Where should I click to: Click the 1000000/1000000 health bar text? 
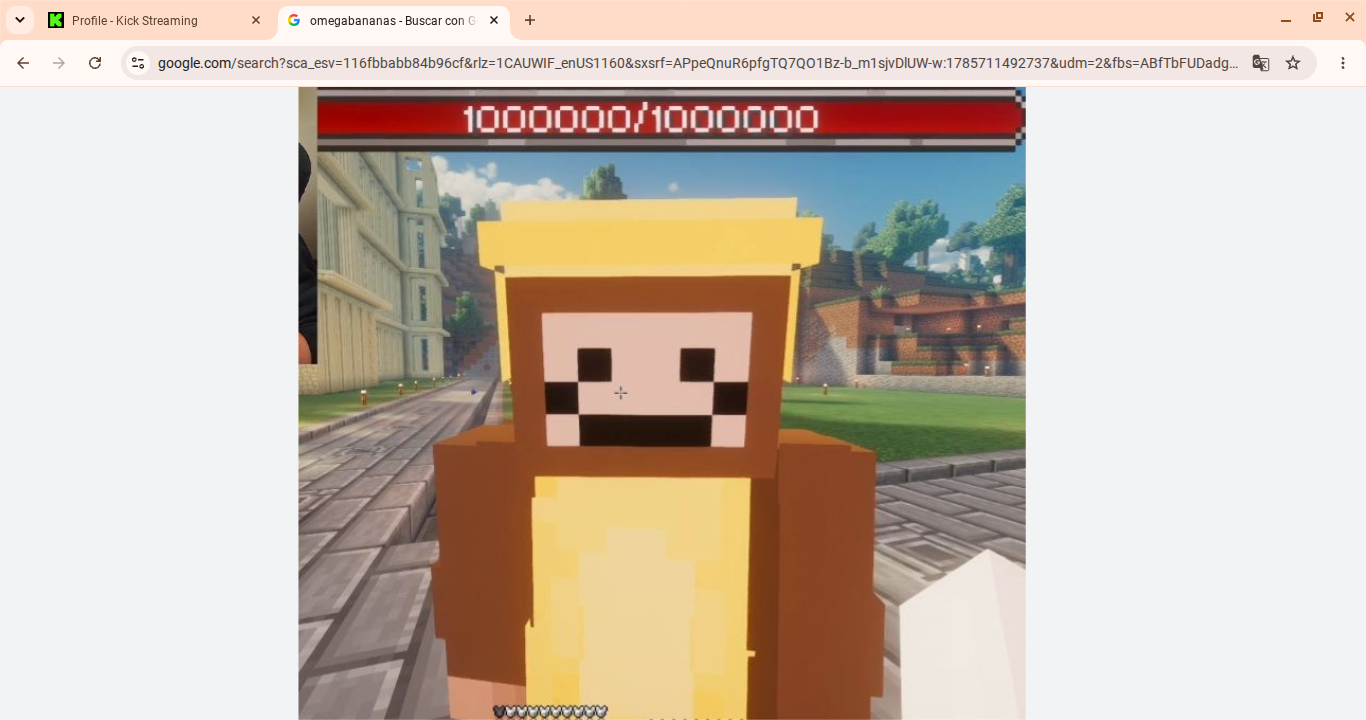(x=640, y=120)
